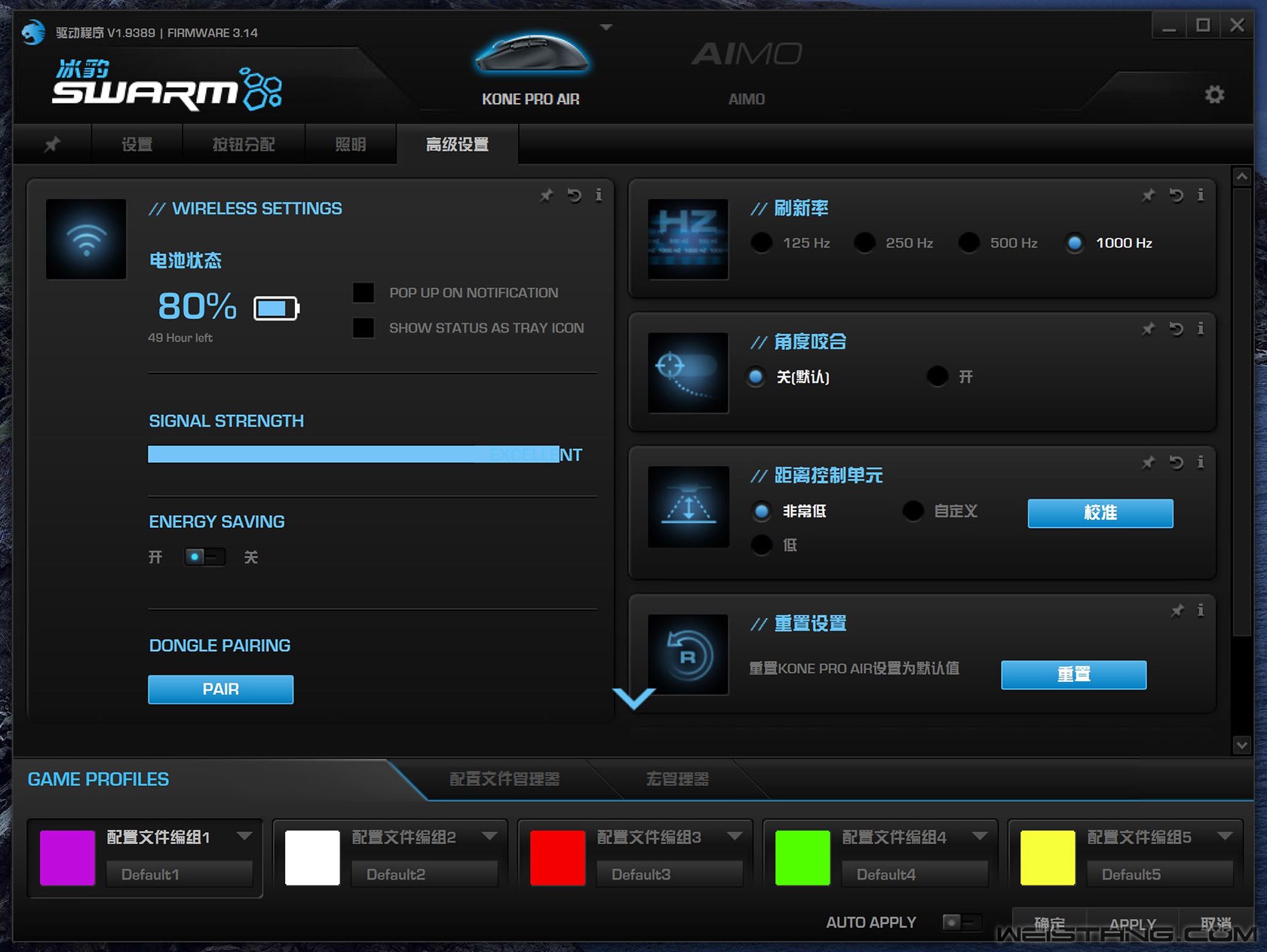
Task: Select 500 Hz polling rate
Action: coord(969,243)
